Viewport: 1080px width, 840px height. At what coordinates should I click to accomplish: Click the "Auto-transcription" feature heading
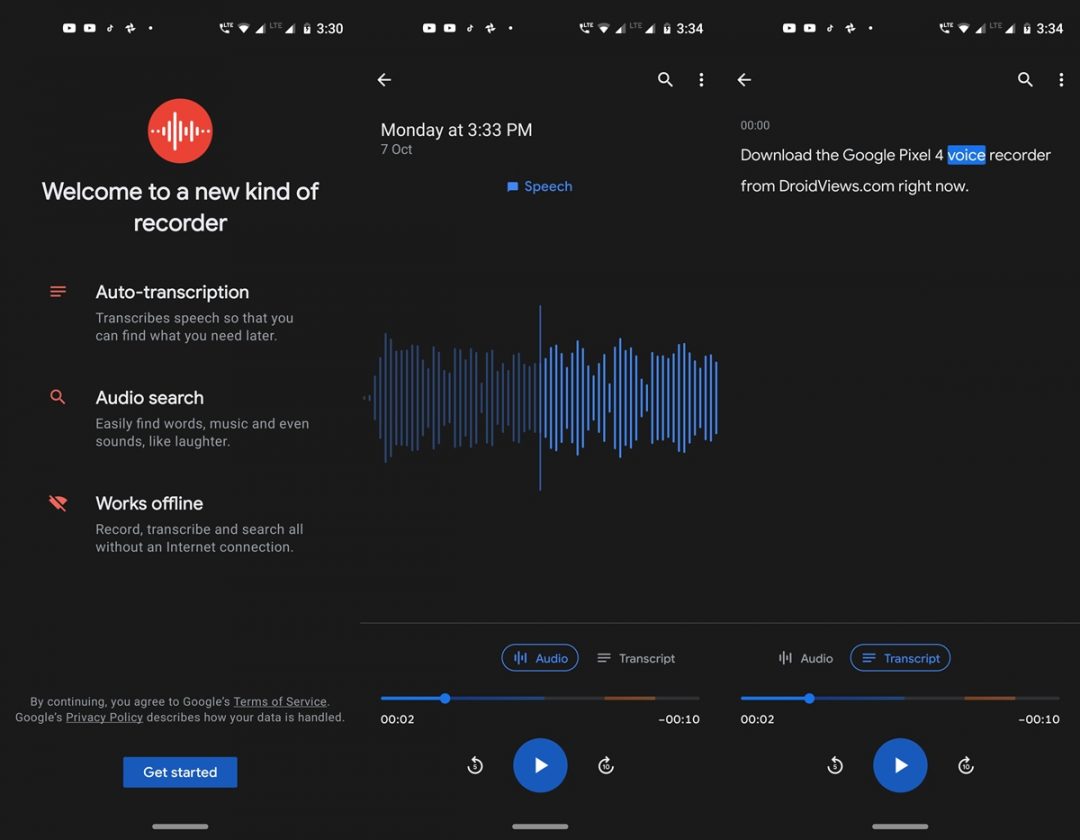[x=172, y=292]
